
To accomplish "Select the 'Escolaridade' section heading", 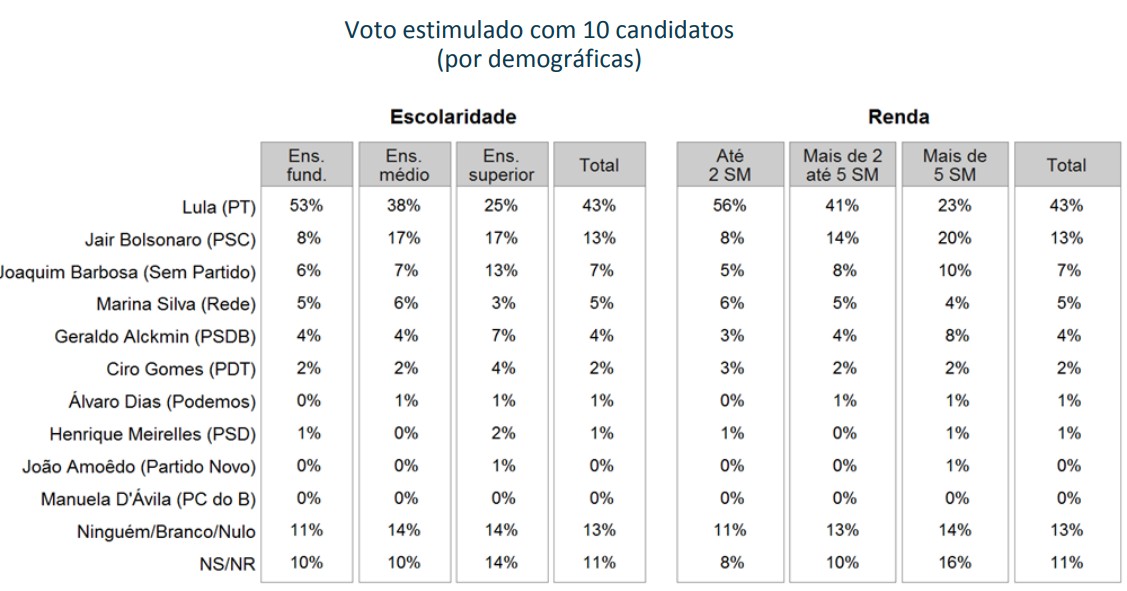I will 453,117.
